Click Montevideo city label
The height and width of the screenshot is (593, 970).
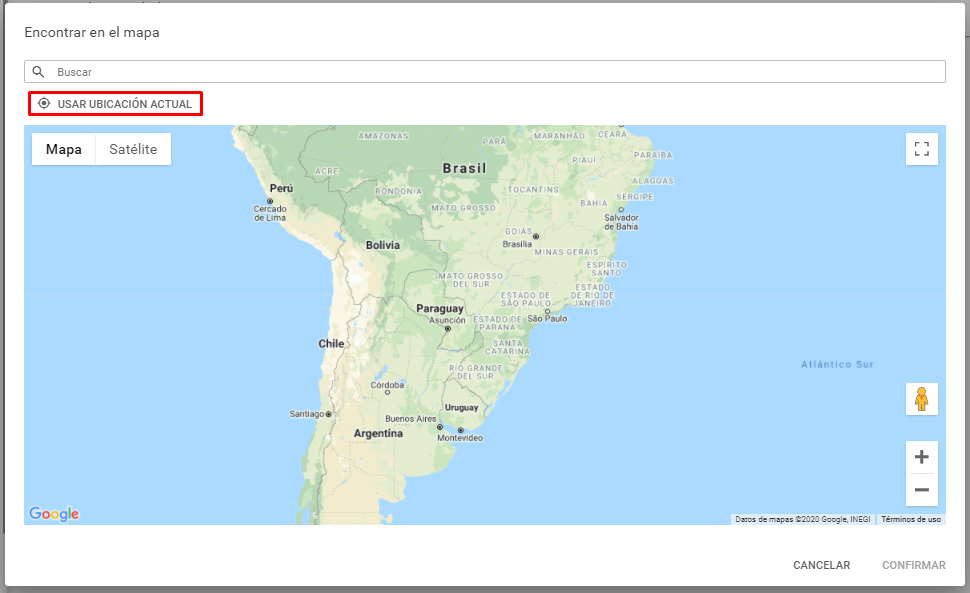(x=460, y=438)
